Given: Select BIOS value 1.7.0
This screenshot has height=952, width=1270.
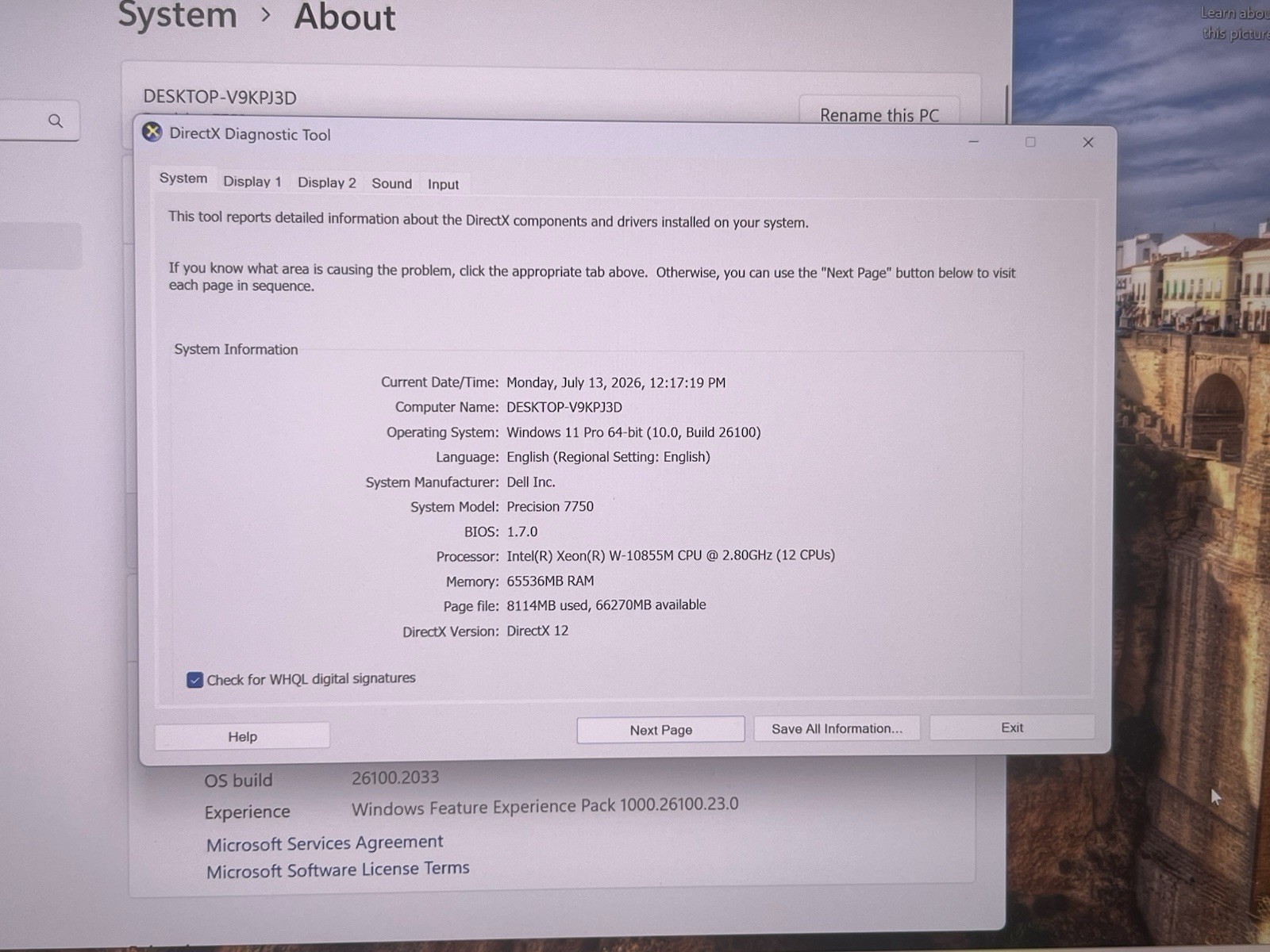Looking at the screenshot, I should pyautogui.click(x=522, y=532).
